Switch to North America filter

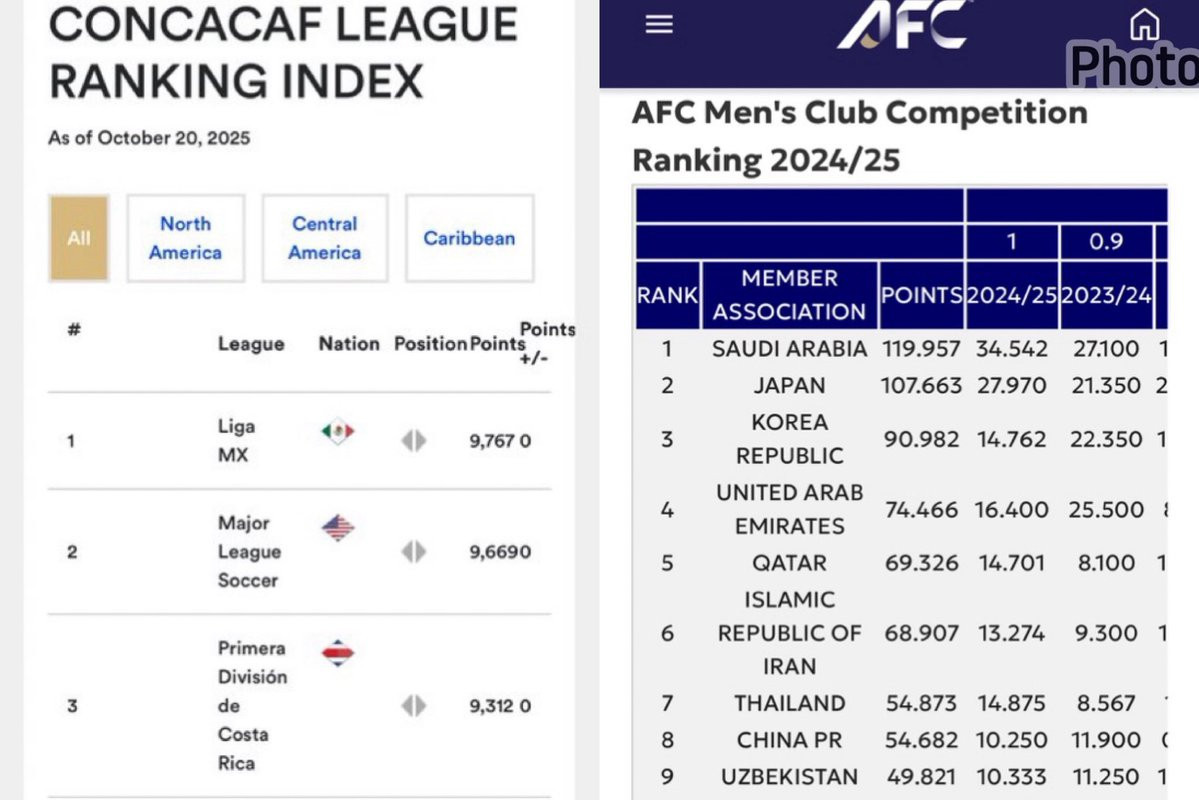coord(186,238)
